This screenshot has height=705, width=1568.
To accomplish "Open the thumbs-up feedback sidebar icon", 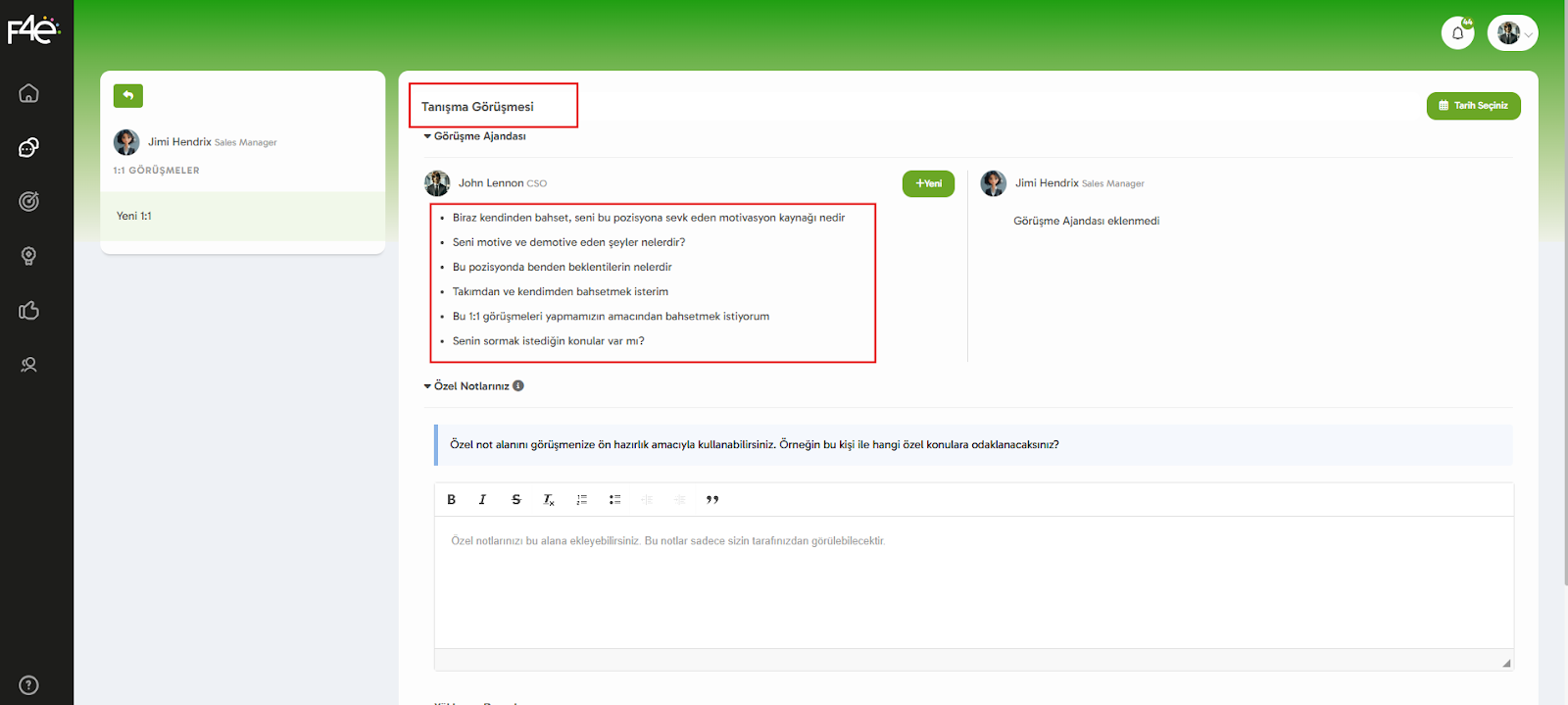I will (28, 311).
